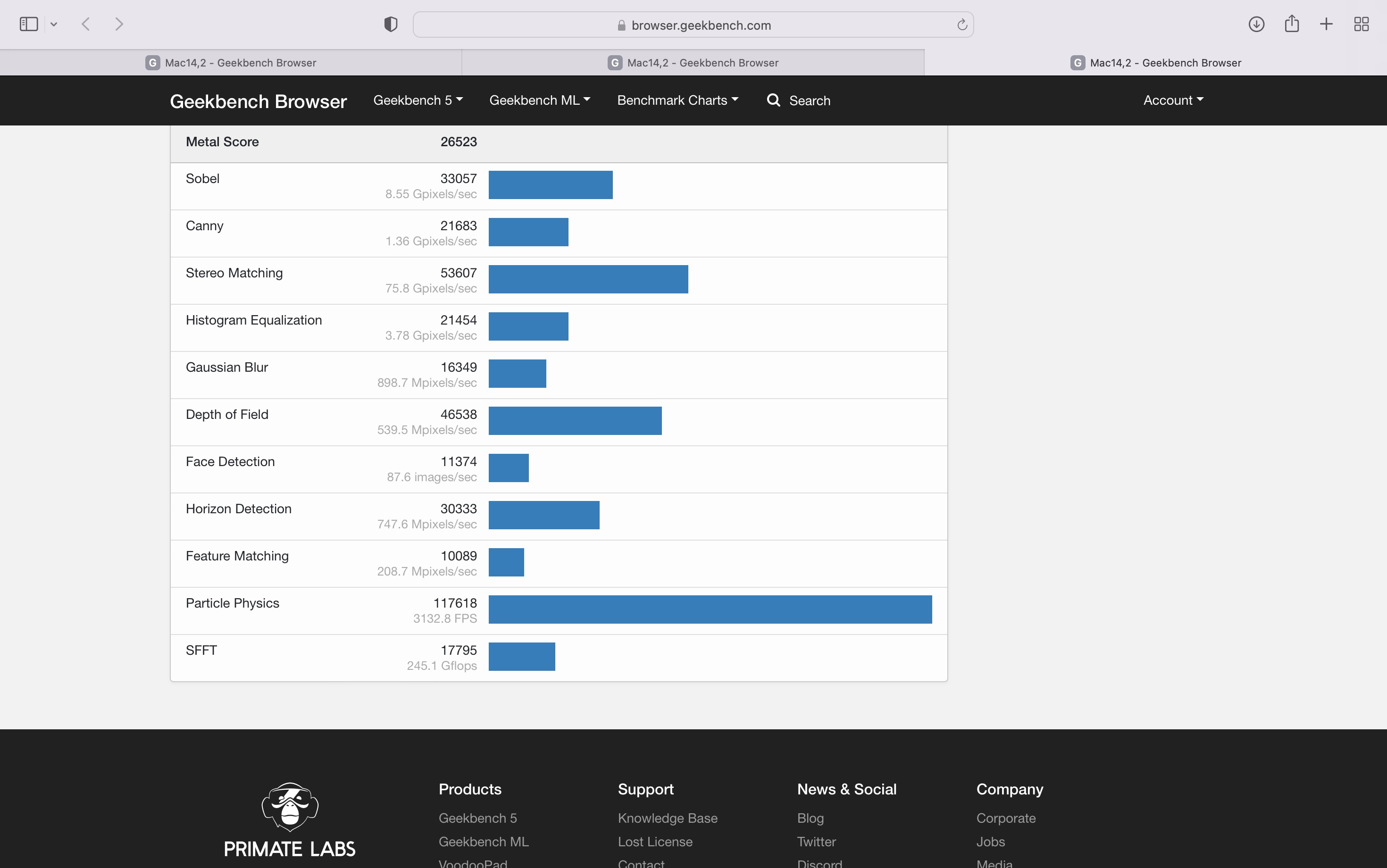
Task: Toggle the Safari sidebar icon
Action: [x=28, y=24]
